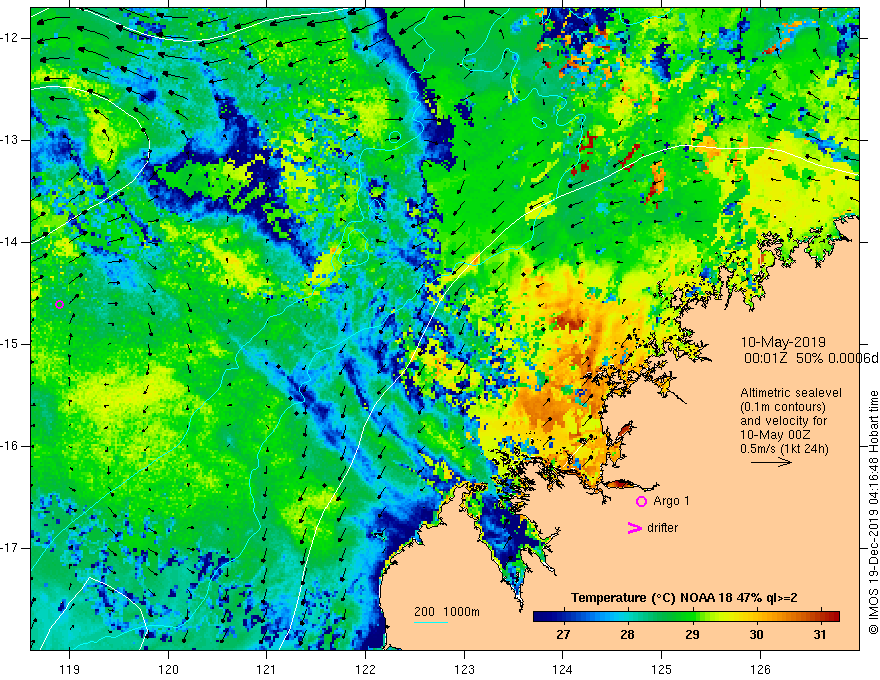Image resolution: width=880 pixels, height=680 pixels.
Task: Click the longitude axis label 121
Action: [266, 669]
